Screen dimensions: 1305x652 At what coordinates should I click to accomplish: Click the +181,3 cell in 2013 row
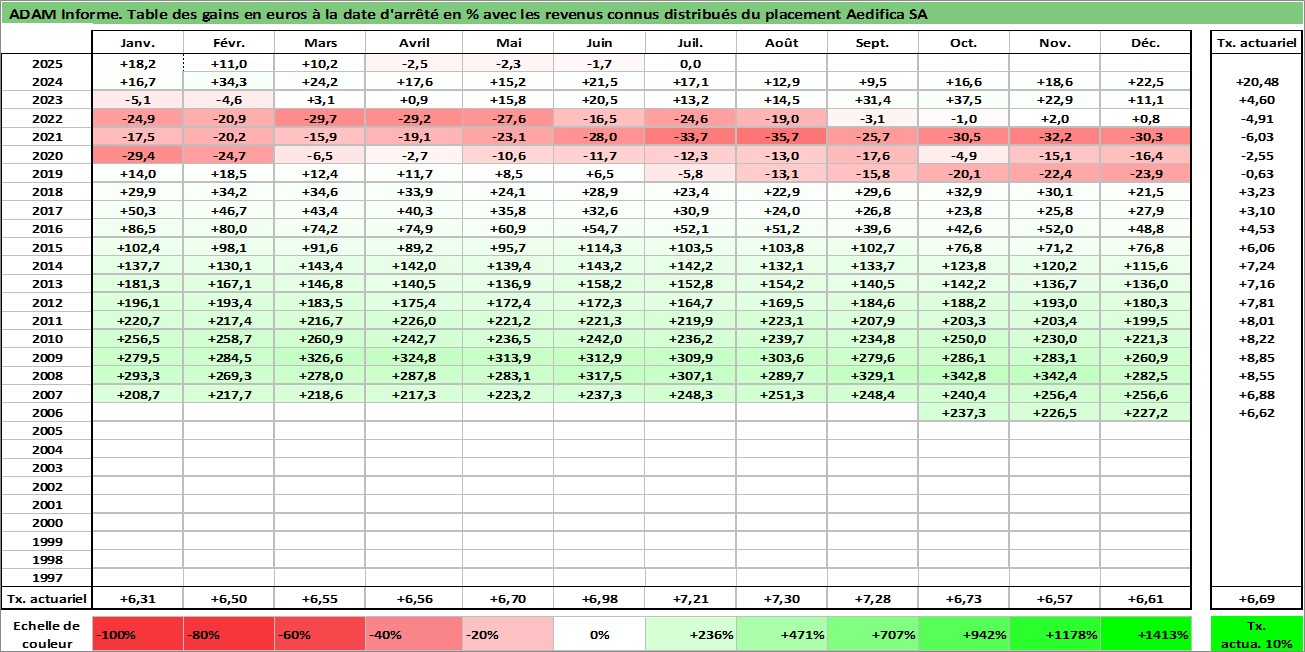point(137,284)
